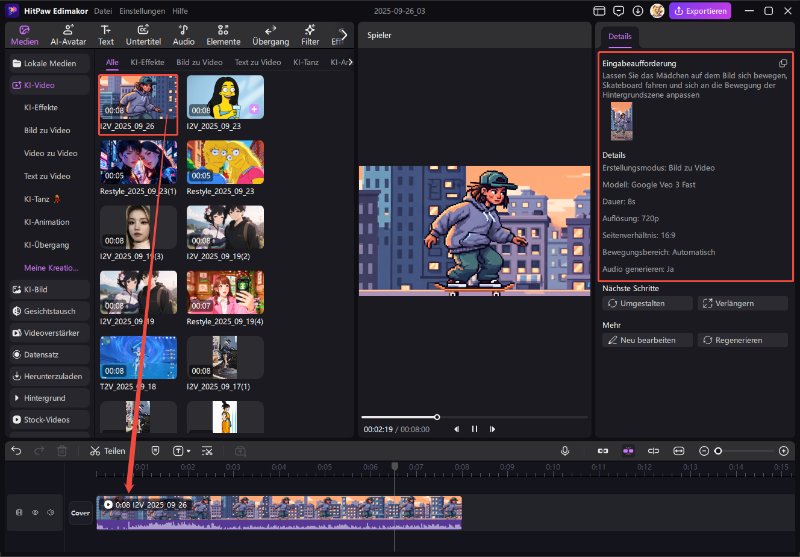Select the I2V_2025_09_26 thumbnail
800x557 pixels.
138,97
